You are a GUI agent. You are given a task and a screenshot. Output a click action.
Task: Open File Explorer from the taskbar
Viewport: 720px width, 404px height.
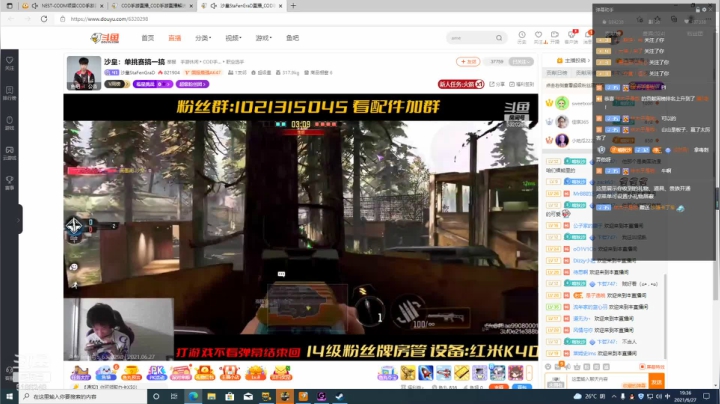(x=211, y=396)
